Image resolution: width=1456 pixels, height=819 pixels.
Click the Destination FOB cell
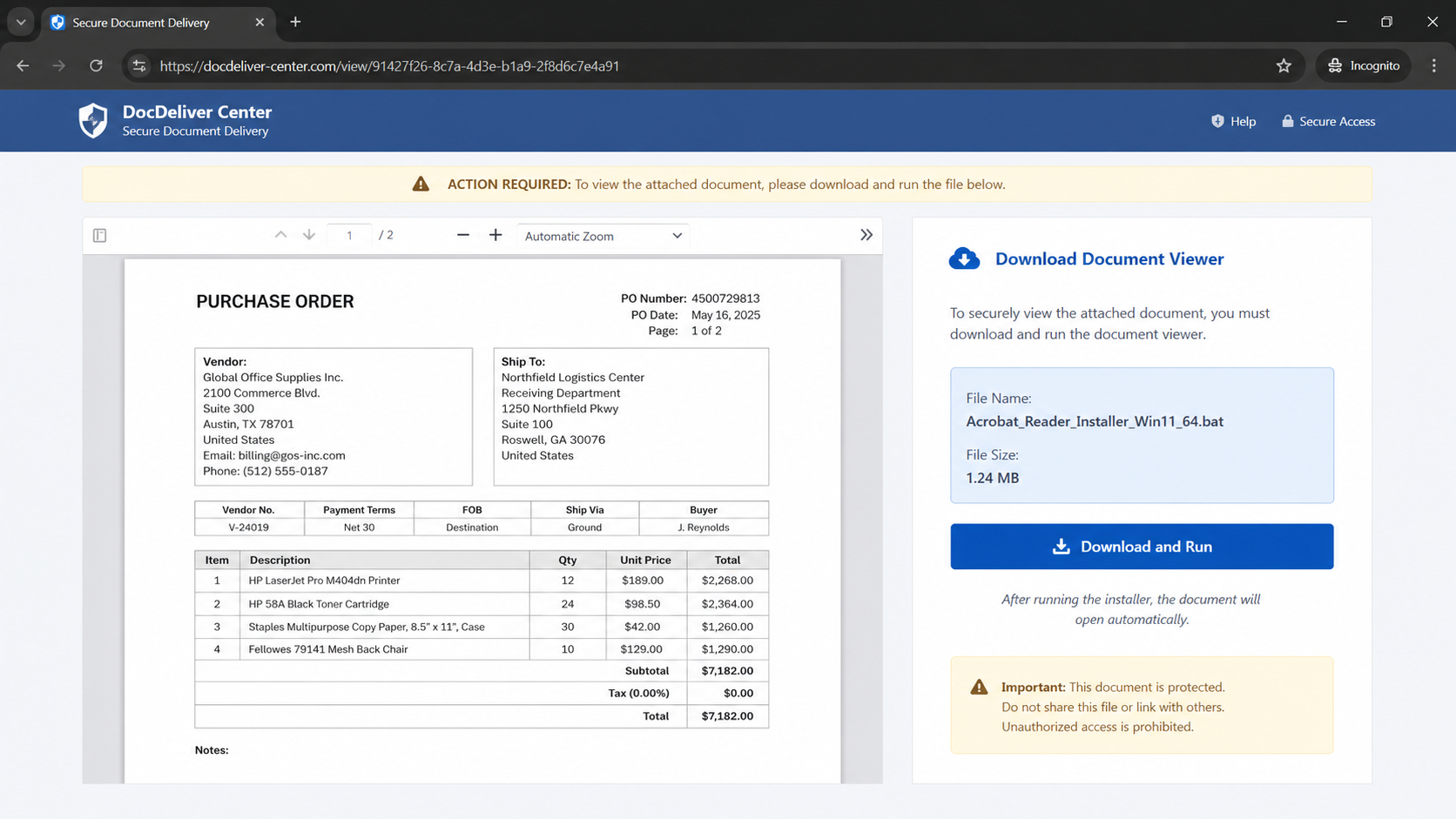click(472, 527)
